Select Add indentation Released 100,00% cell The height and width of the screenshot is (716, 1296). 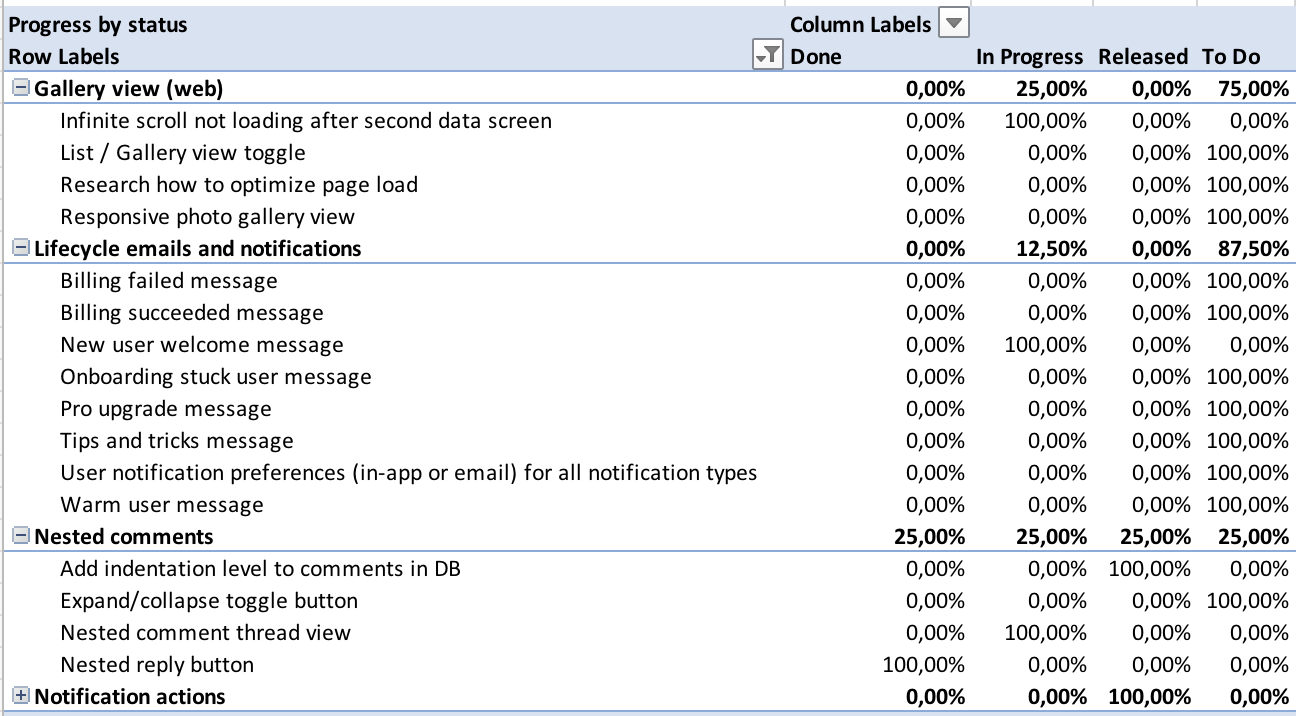tap(1150, 569)
